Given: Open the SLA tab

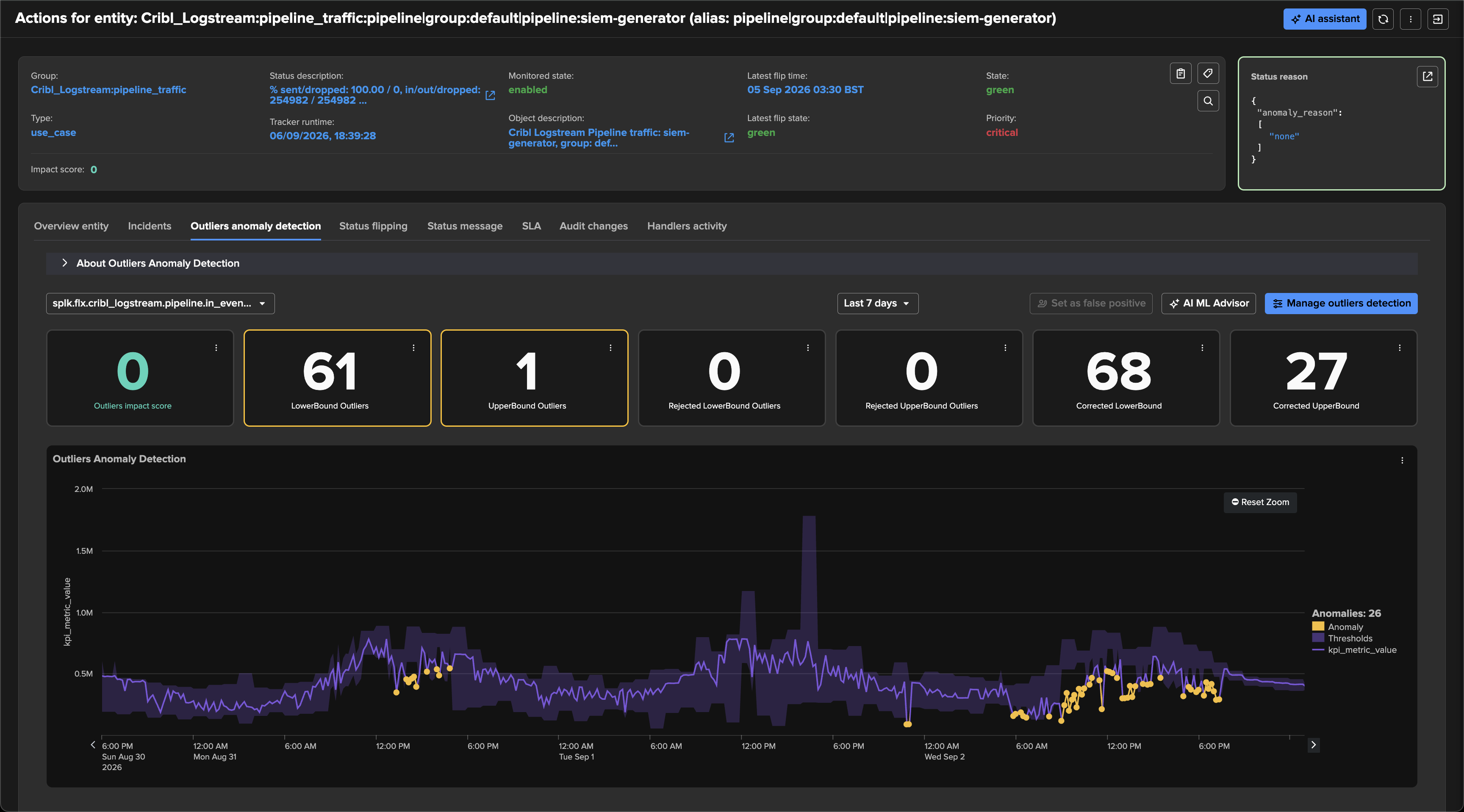Looking at the screenshot, I should [531, 226].
